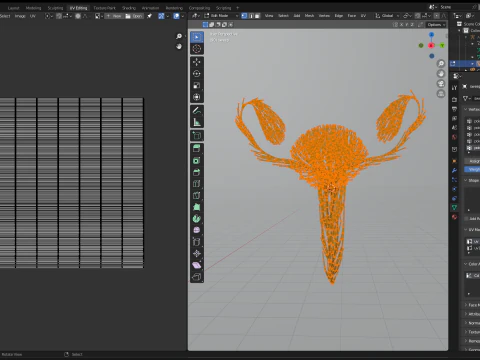Activate the Rotate tool in viewport toolbar
Viewport: 480px width, 360px height.
197,74
